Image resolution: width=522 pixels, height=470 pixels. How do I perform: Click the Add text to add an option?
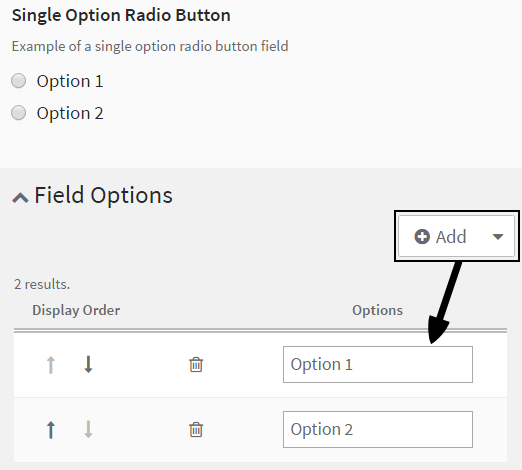click(x=451, y=237)
